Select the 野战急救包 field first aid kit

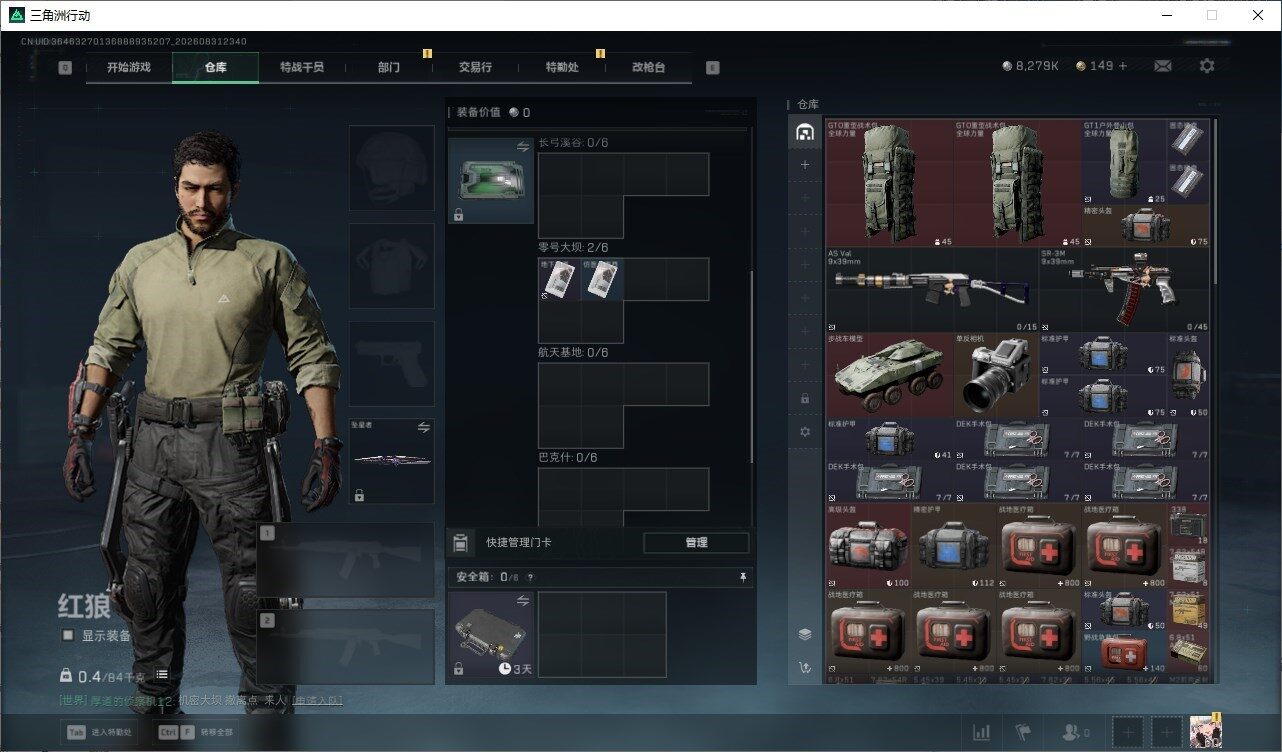coord(1124,651)
